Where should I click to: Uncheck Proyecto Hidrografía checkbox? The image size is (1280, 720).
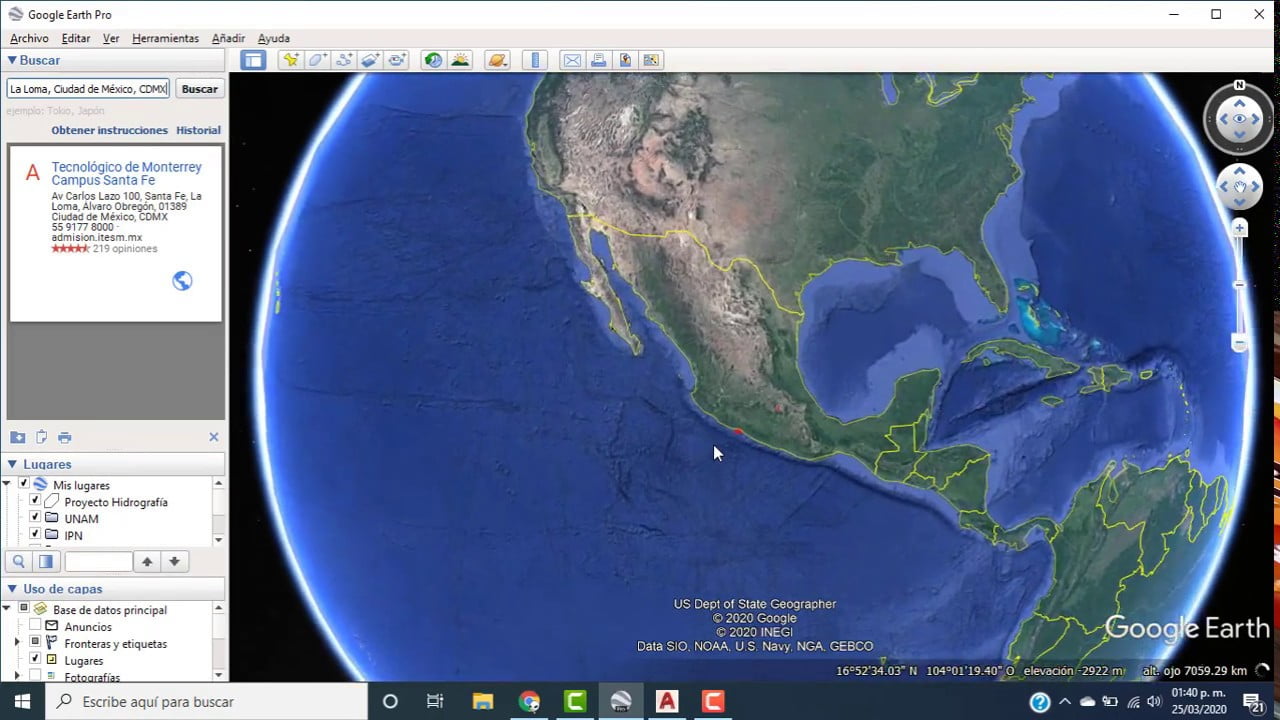pos(35,501)
